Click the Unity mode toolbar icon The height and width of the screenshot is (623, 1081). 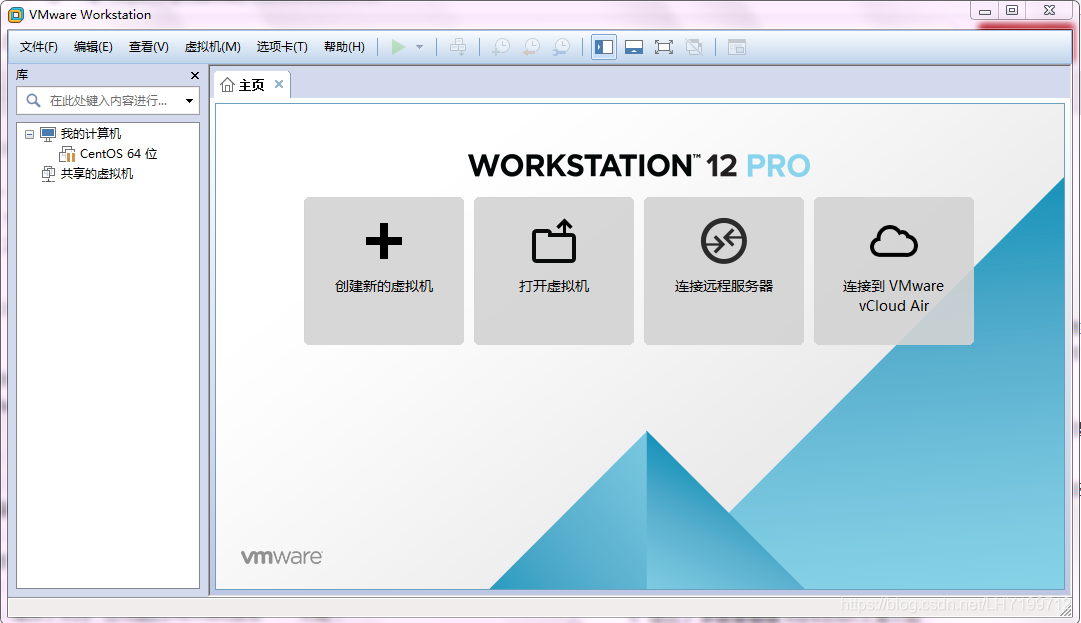click(x=694, y=47)
